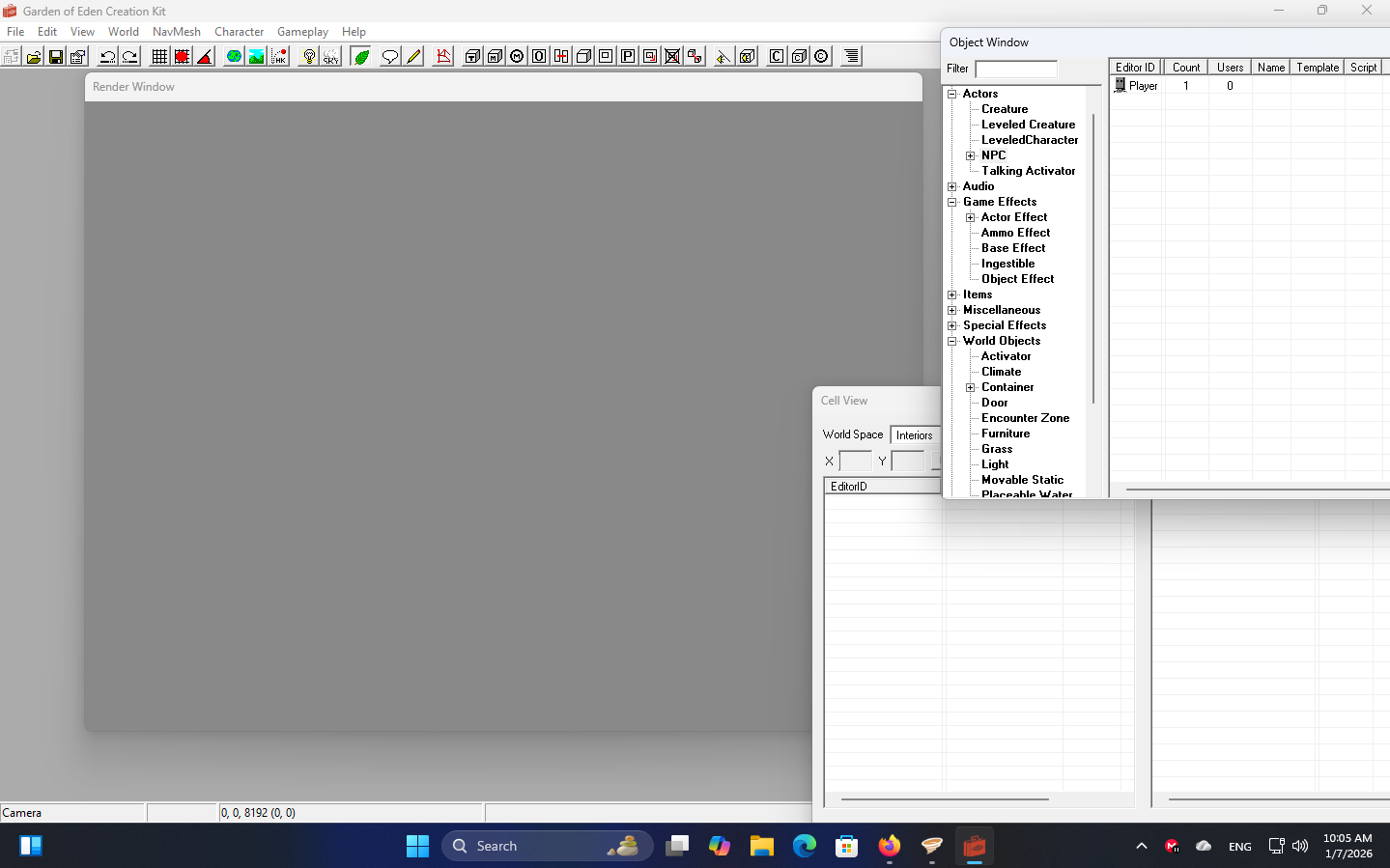
Task: Click the Save plugin floppy disk icon
Action: pyautogui.click(x=56, y=57)
